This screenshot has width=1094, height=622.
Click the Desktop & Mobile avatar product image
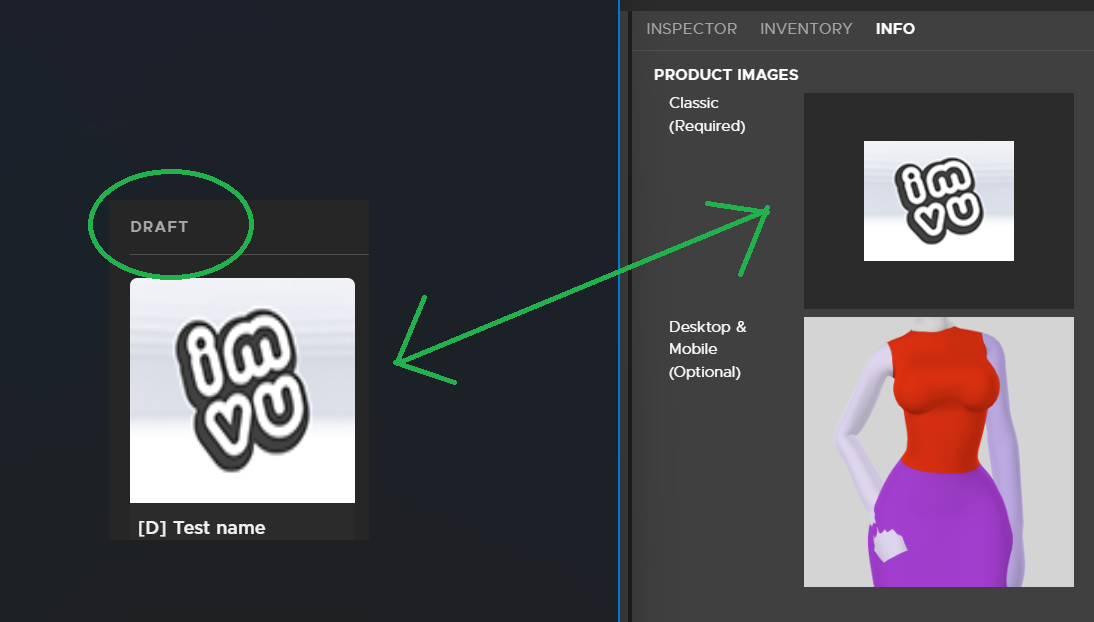pos(938,452)
